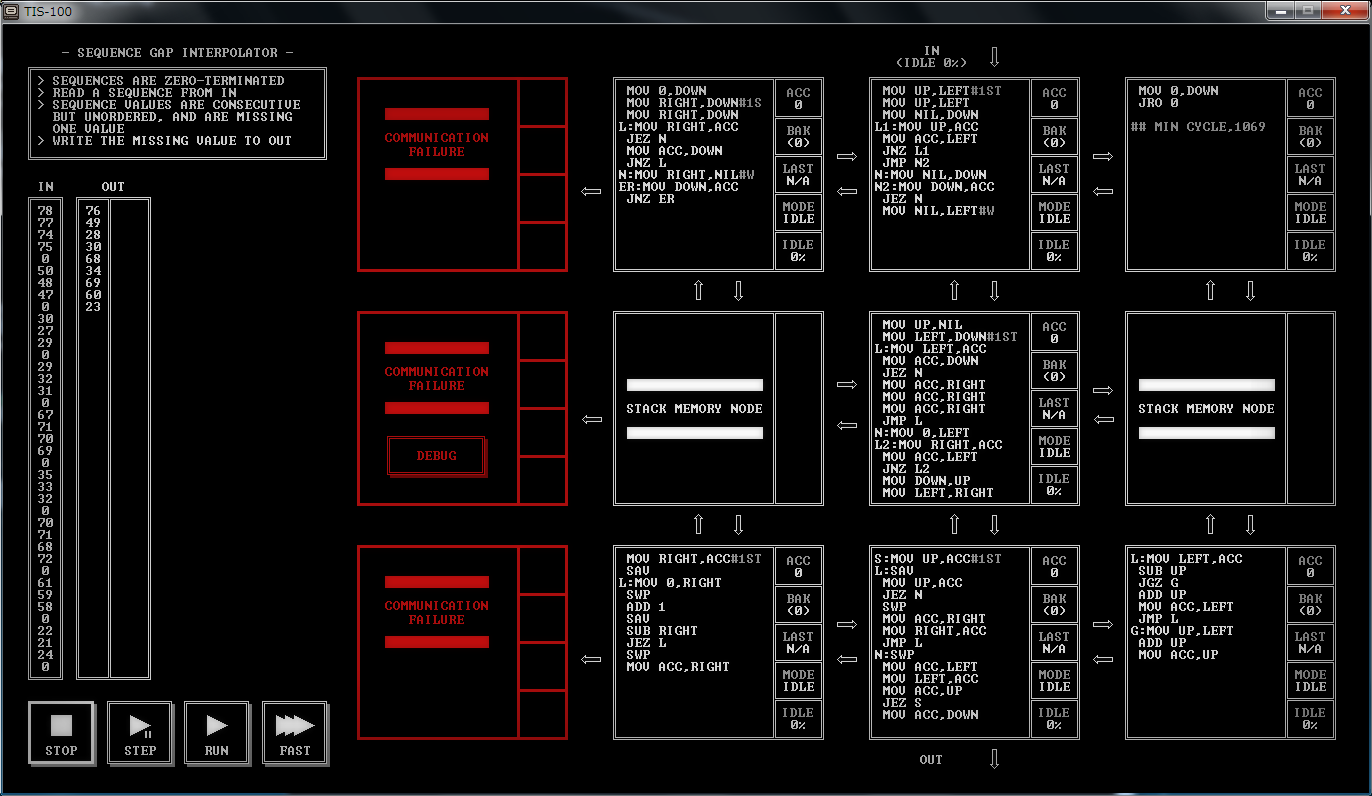1372x796 pixels.
Task: Select the line 'MOV LEFT,RIGHT'
Action: tap(938, 493)
